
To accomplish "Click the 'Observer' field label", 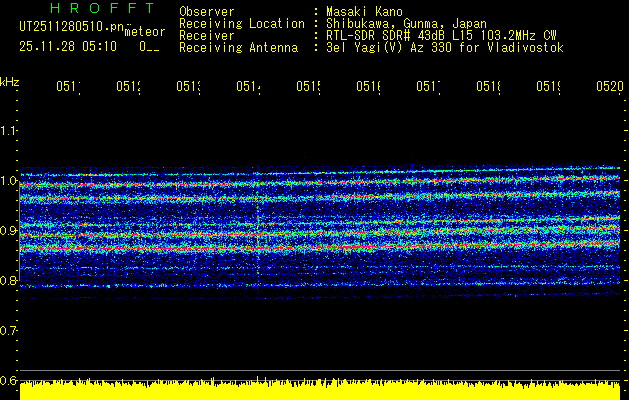I will (206, 12).
